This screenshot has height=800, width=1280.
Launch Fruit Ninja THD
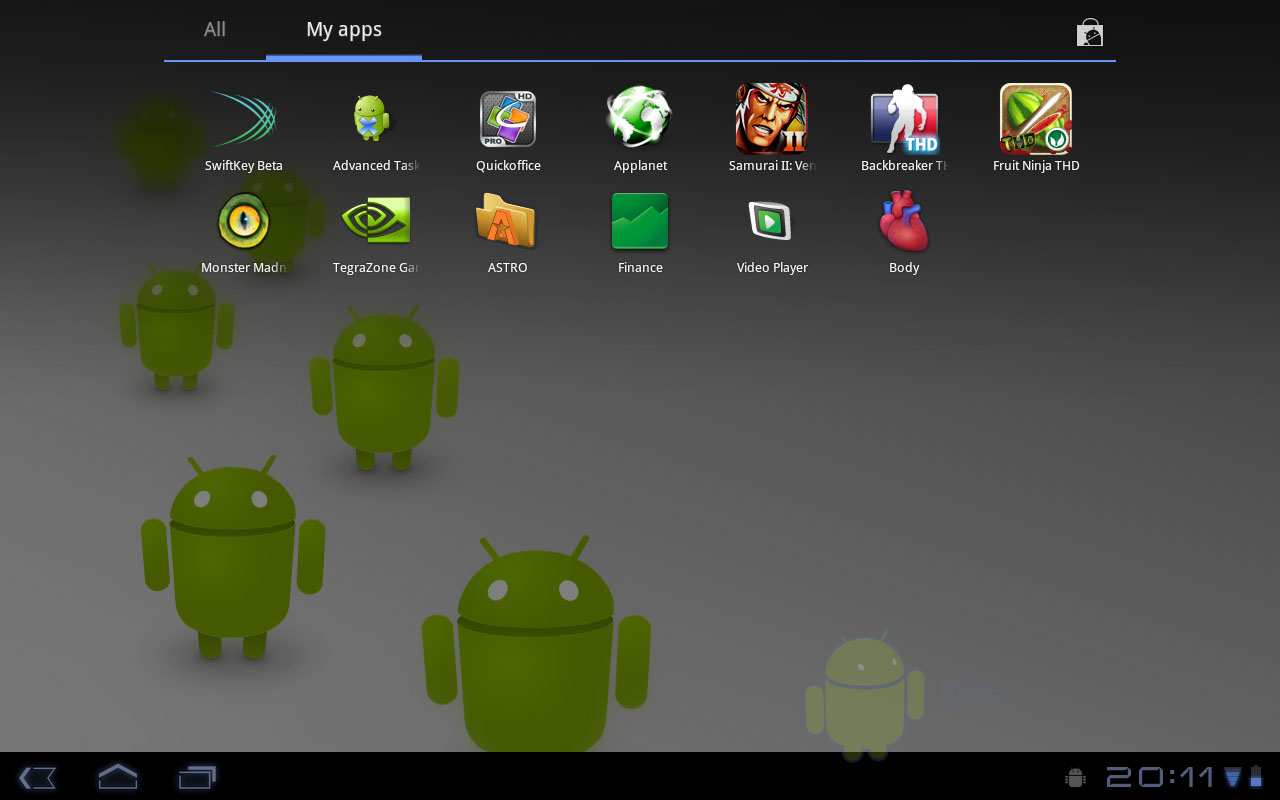[1036, 130]
